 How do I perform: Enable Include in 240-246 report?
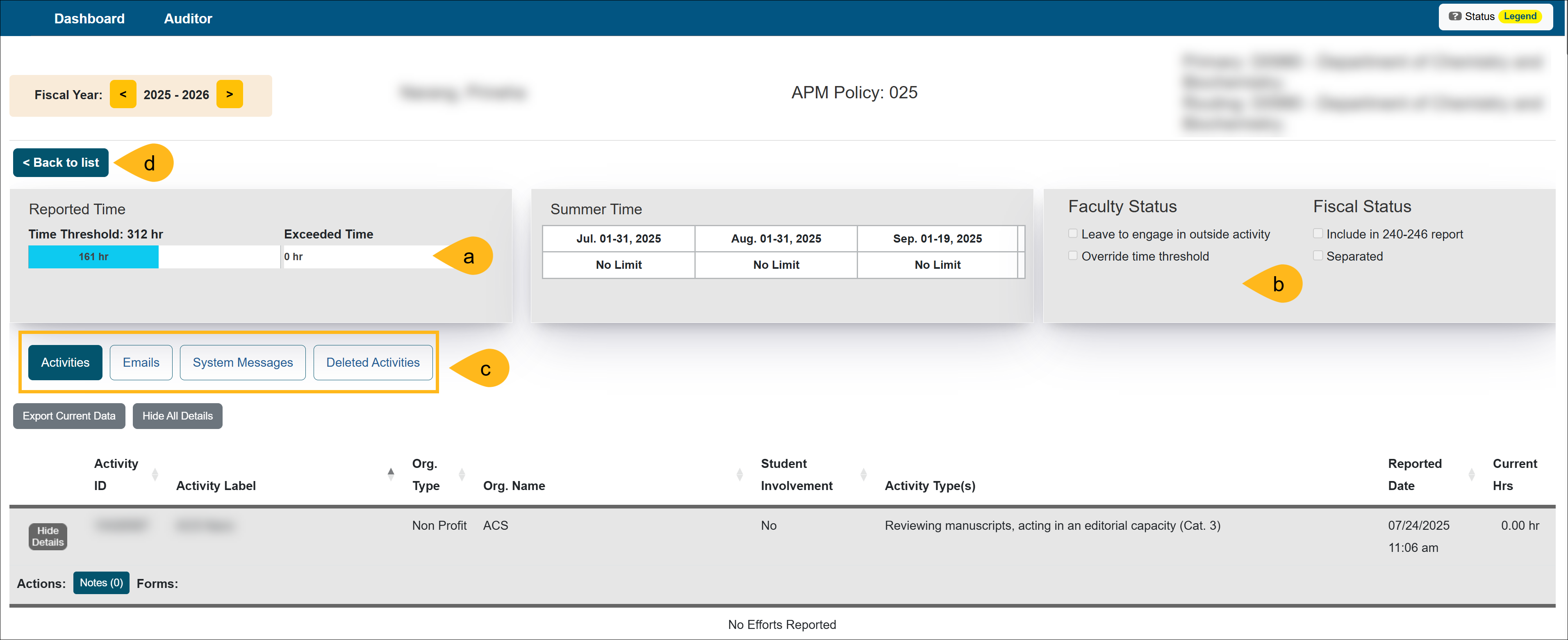click(x=1318, y=232)
